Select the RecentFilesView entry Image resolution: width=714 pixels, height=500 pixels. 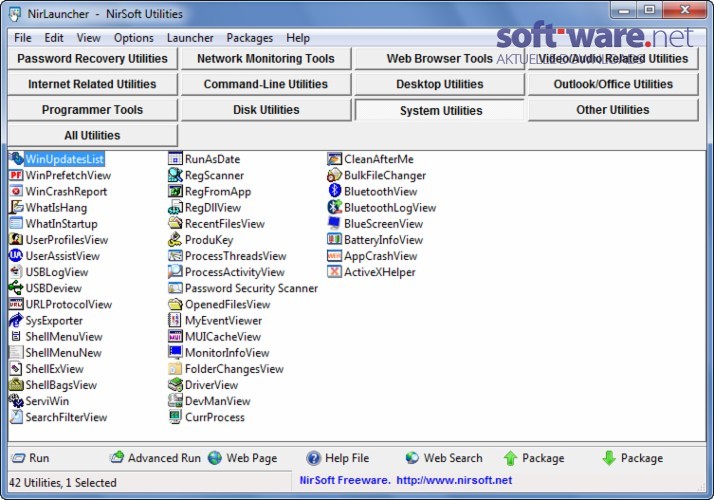[216, 224]
